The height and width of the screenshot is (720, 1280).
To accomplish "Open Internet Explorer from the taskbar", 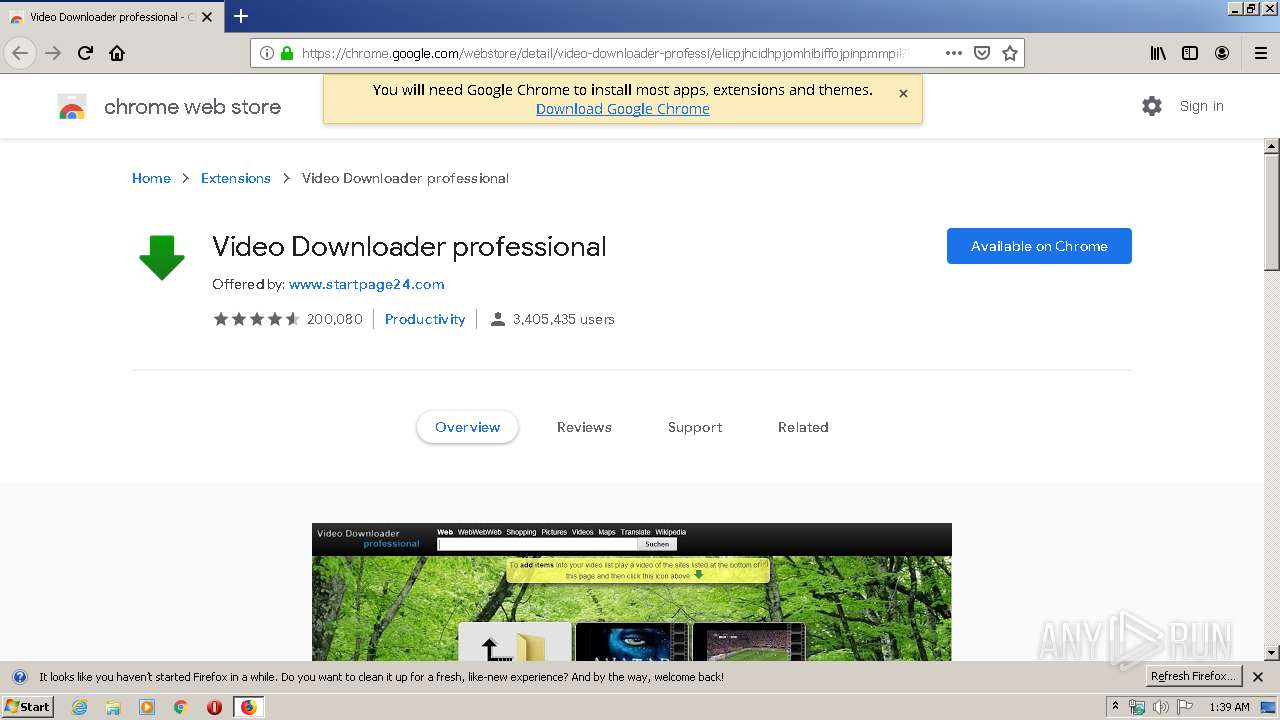I will [x=79, y=707].
